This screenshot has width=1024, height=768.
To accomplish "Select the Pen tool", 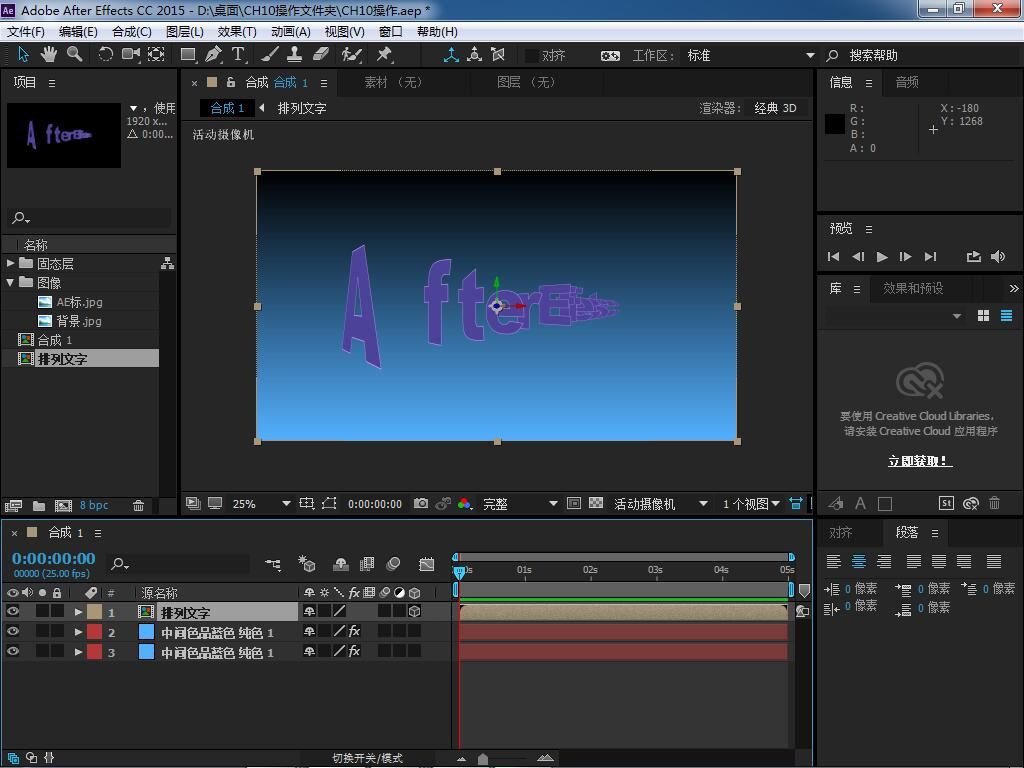I will (213, 55).
